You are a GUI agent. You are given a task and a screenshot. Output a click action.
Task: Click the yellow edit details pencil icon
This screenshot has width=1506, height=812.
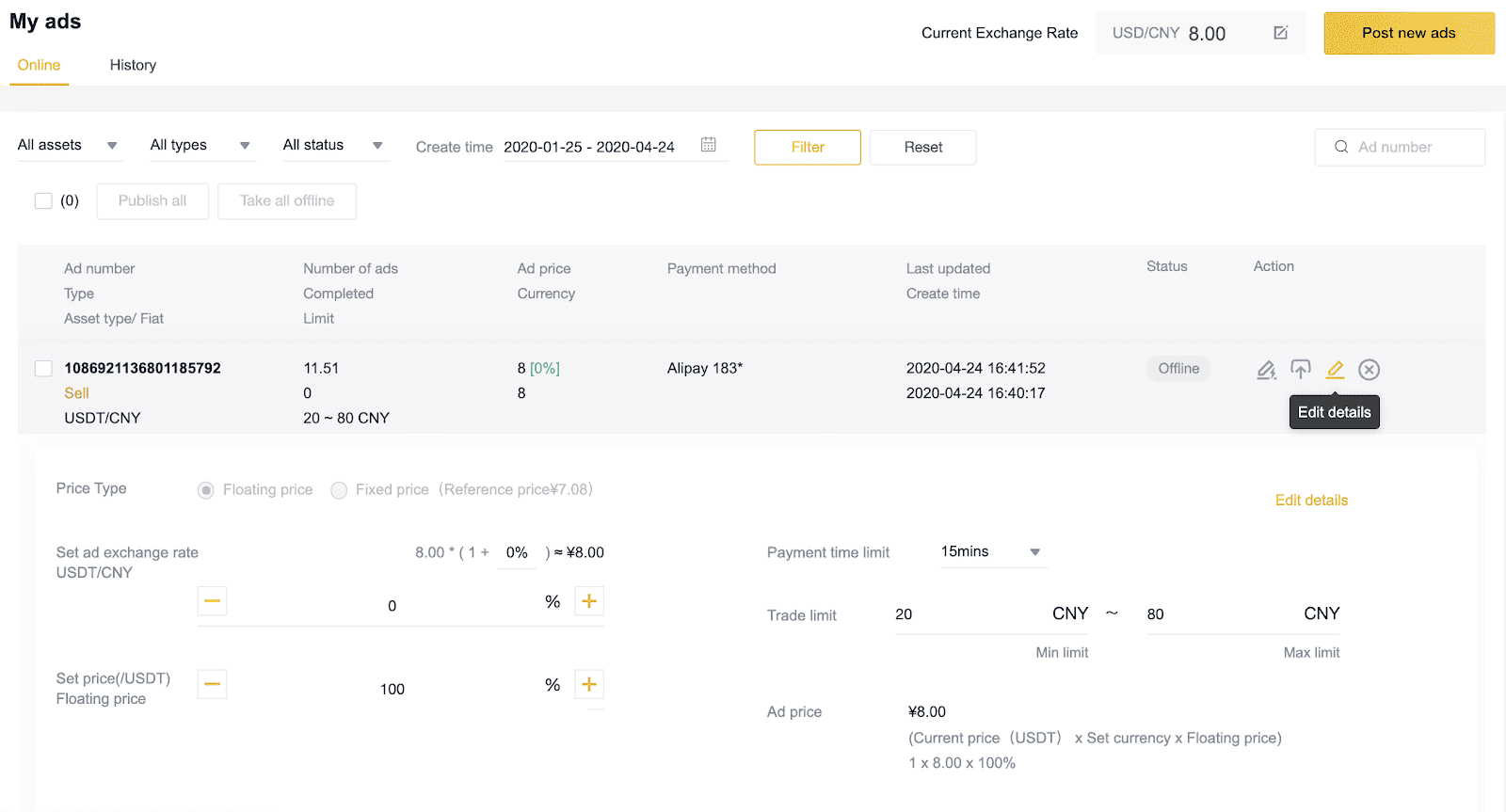[x=1335, y=370]
